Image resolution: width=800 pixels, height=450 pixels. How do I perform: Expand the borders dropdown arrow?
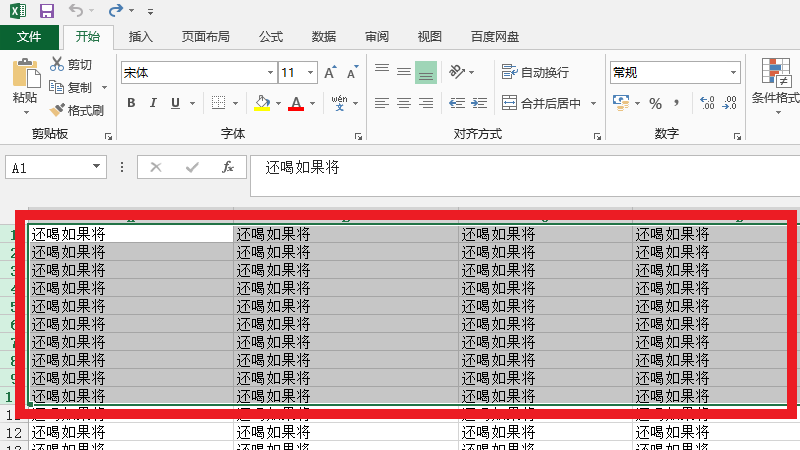tap(235, 103)
